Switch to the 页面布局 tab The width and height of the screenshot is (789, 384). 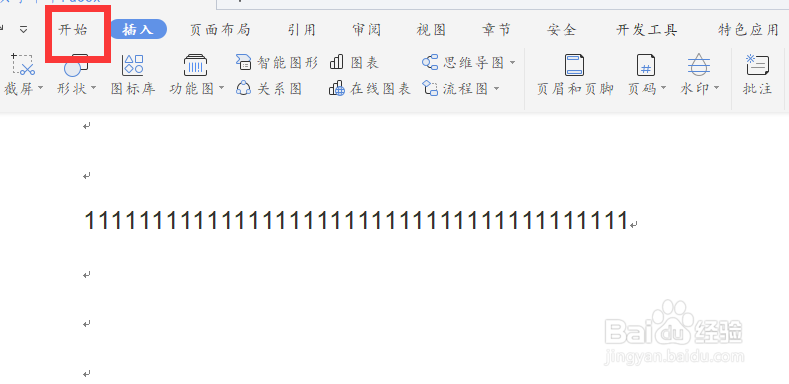coord(220,30)
